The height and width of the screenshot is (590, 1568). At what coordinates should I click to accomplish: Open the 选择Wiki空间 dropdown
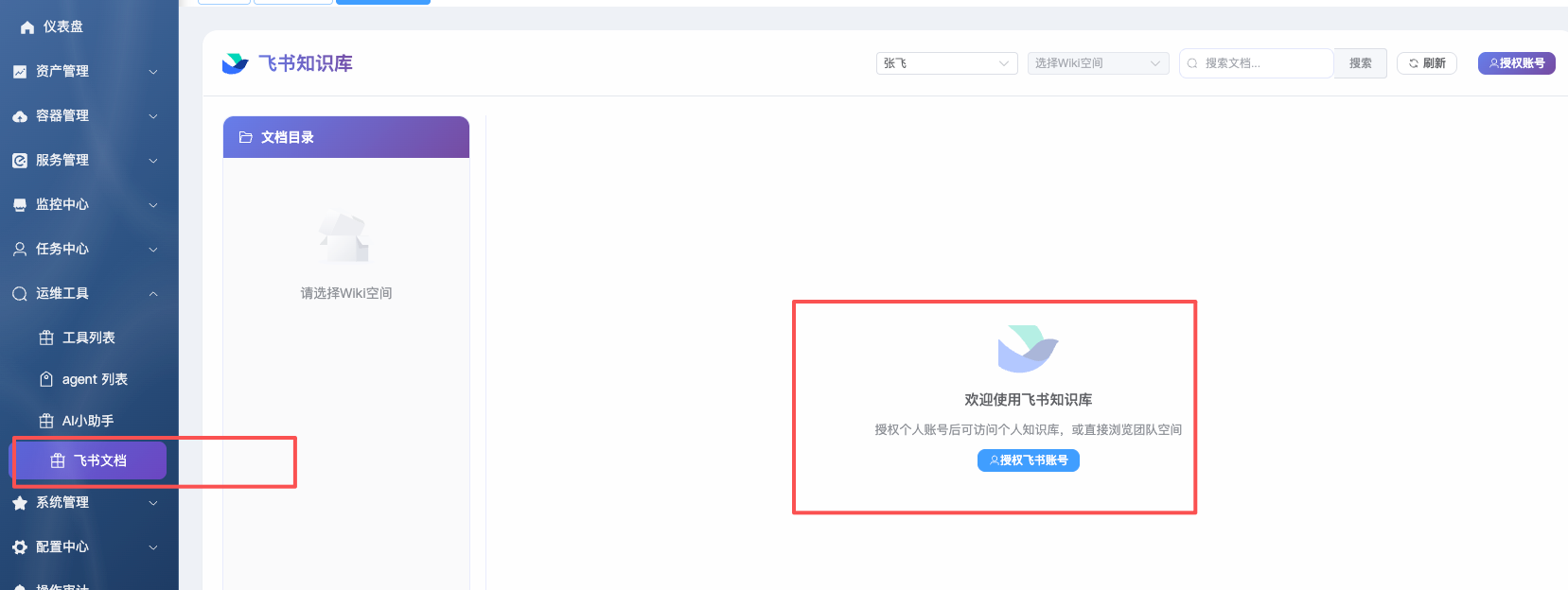[1098, 63]
